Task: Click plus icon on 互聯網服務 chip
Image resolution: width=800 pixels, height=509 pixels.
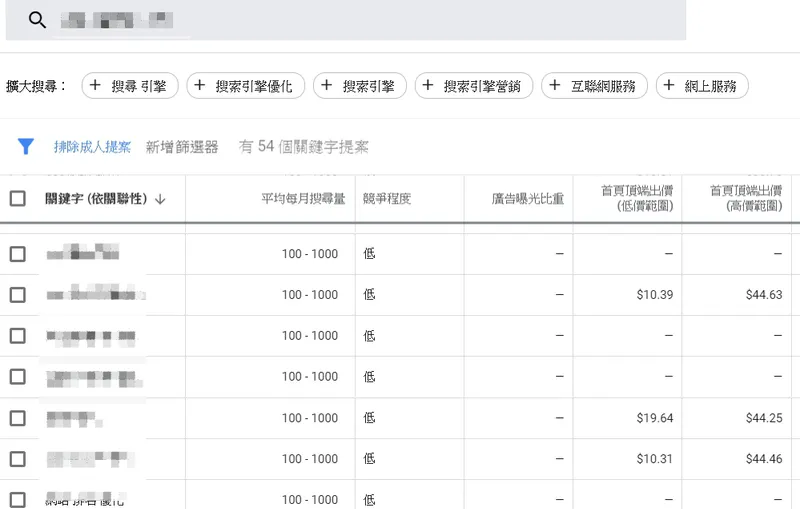Action: (x=555, y=86)
